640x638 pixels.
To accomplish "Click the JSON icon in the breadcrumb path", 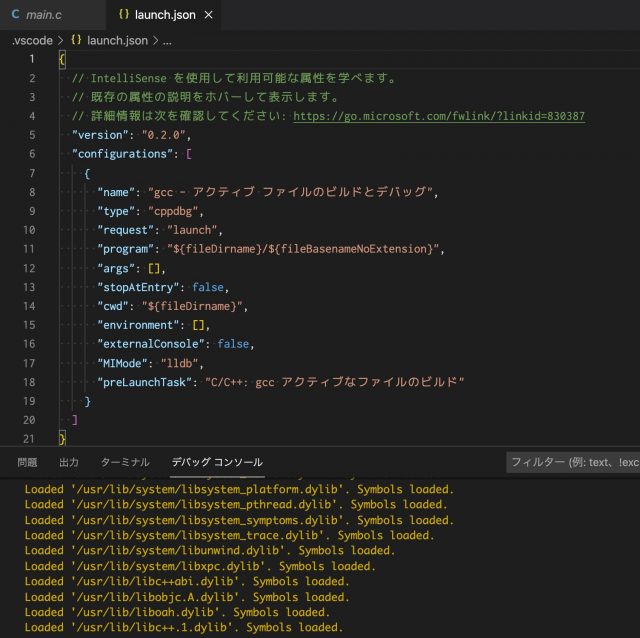I will (76, 41).
